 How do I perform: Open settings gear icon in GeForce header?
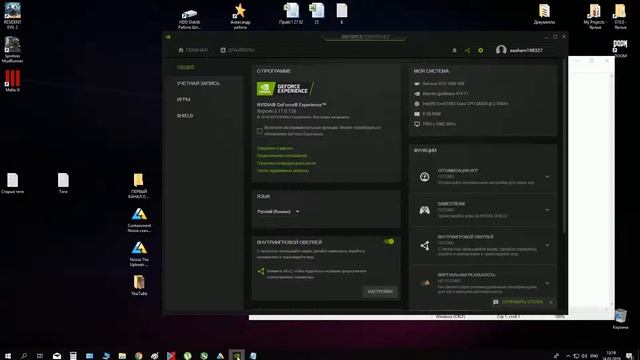480,50
